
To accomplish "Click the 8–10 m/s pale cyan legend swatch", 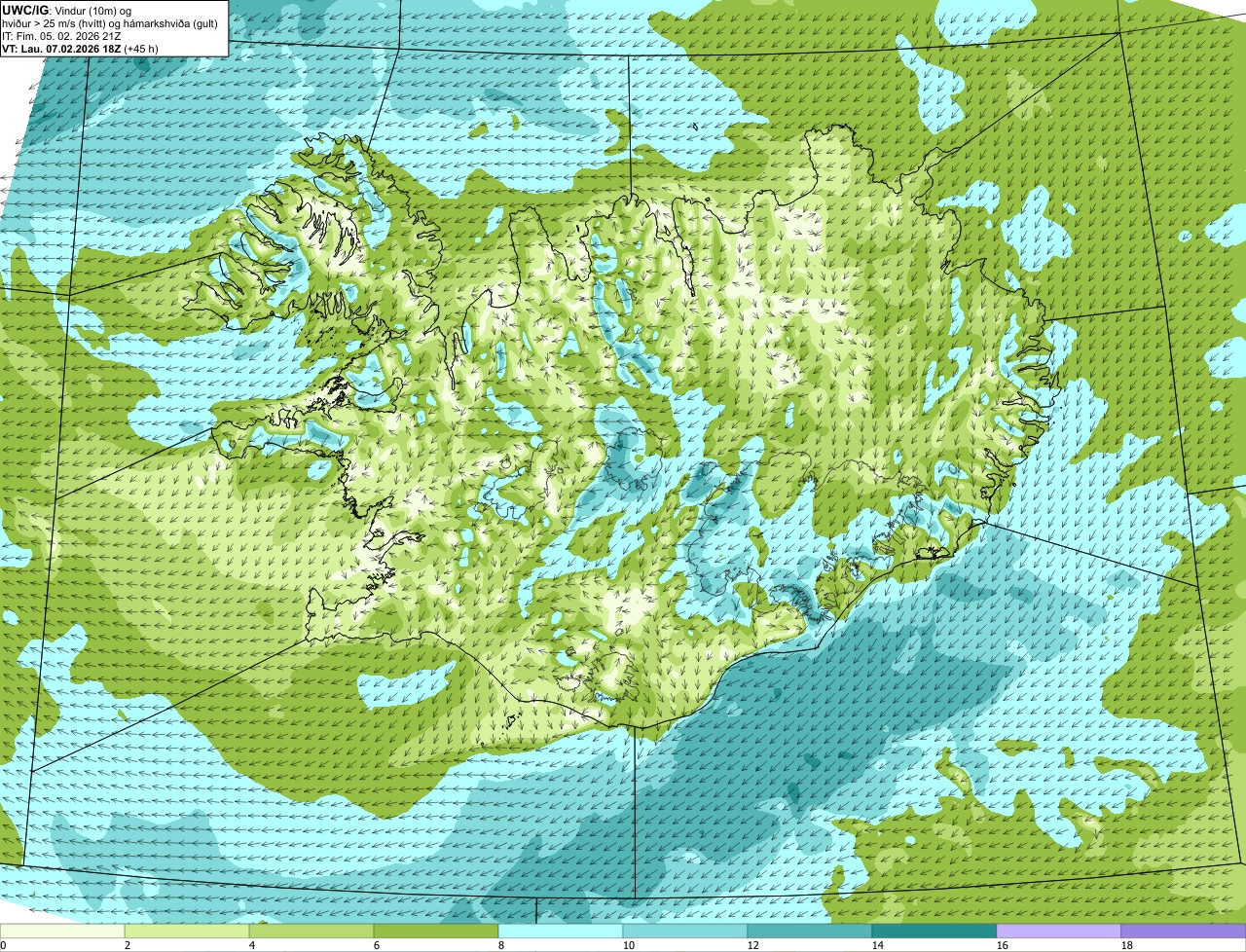I will coord(561,932).
